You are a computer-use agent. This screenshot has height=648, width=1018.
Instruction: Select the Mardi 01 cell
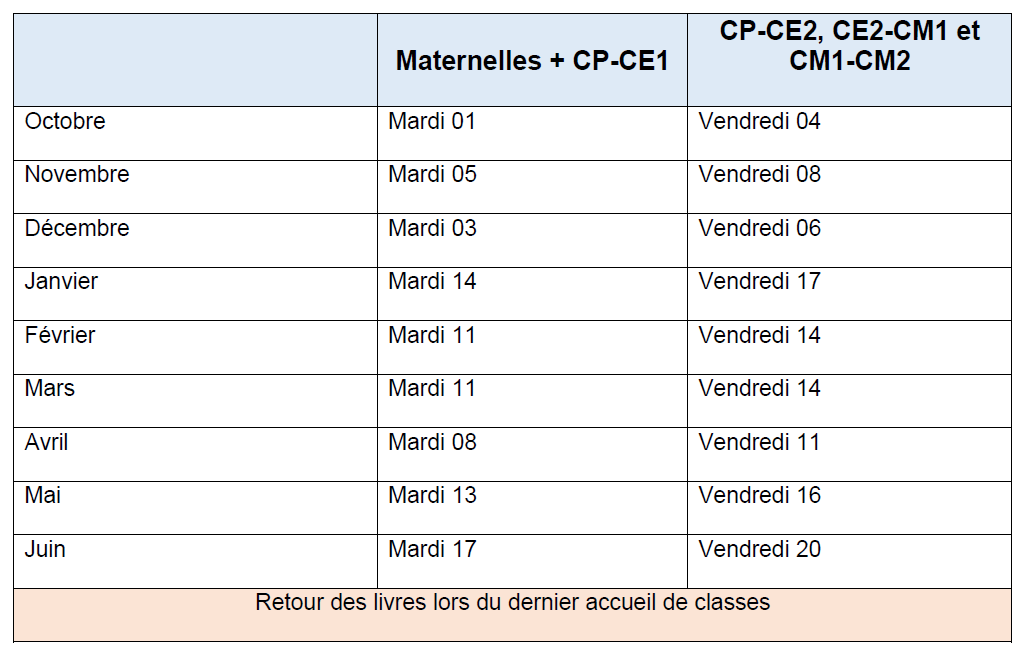[x=432, y=122]
